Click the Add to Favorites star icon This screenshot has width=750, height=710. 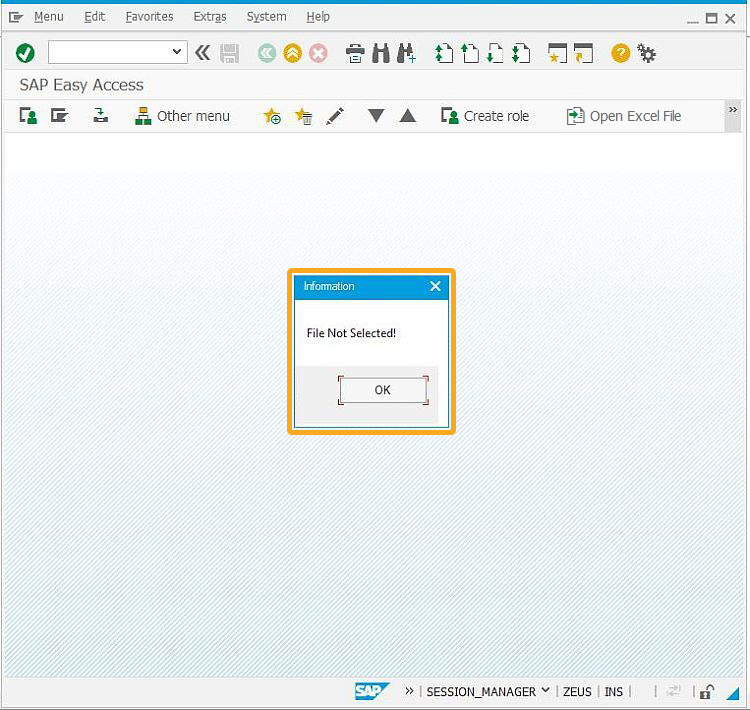coord(272,116)
